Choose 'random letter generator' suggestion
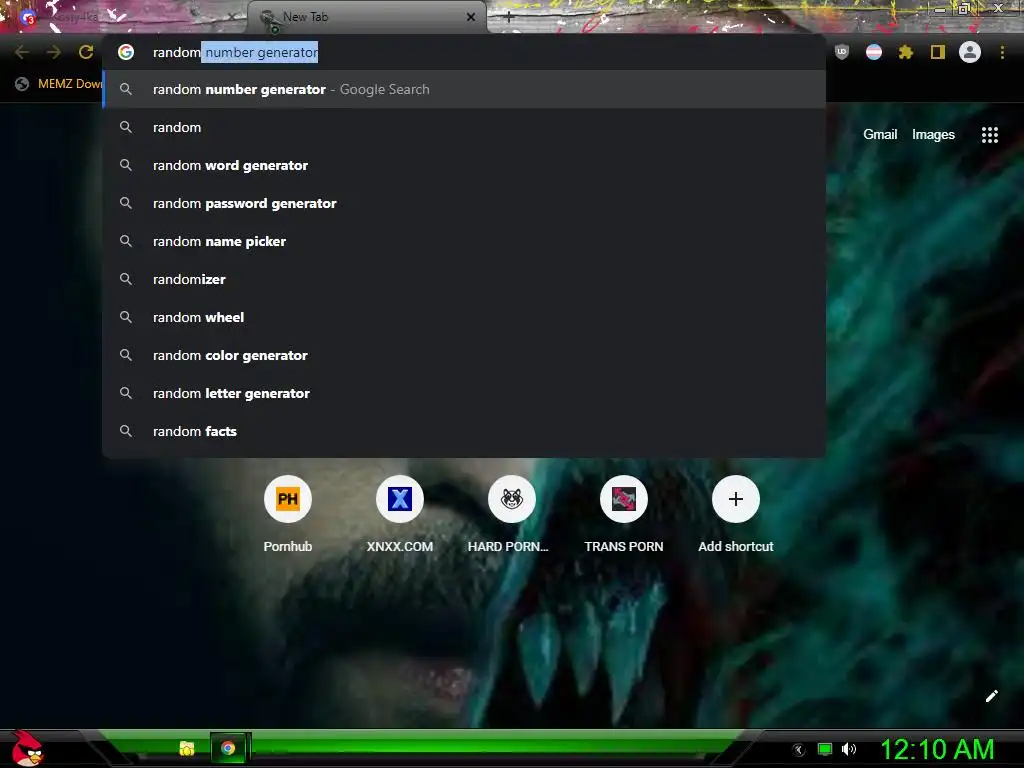The width and height of the screenshot is (1024, 768). [x=464, y=393]
